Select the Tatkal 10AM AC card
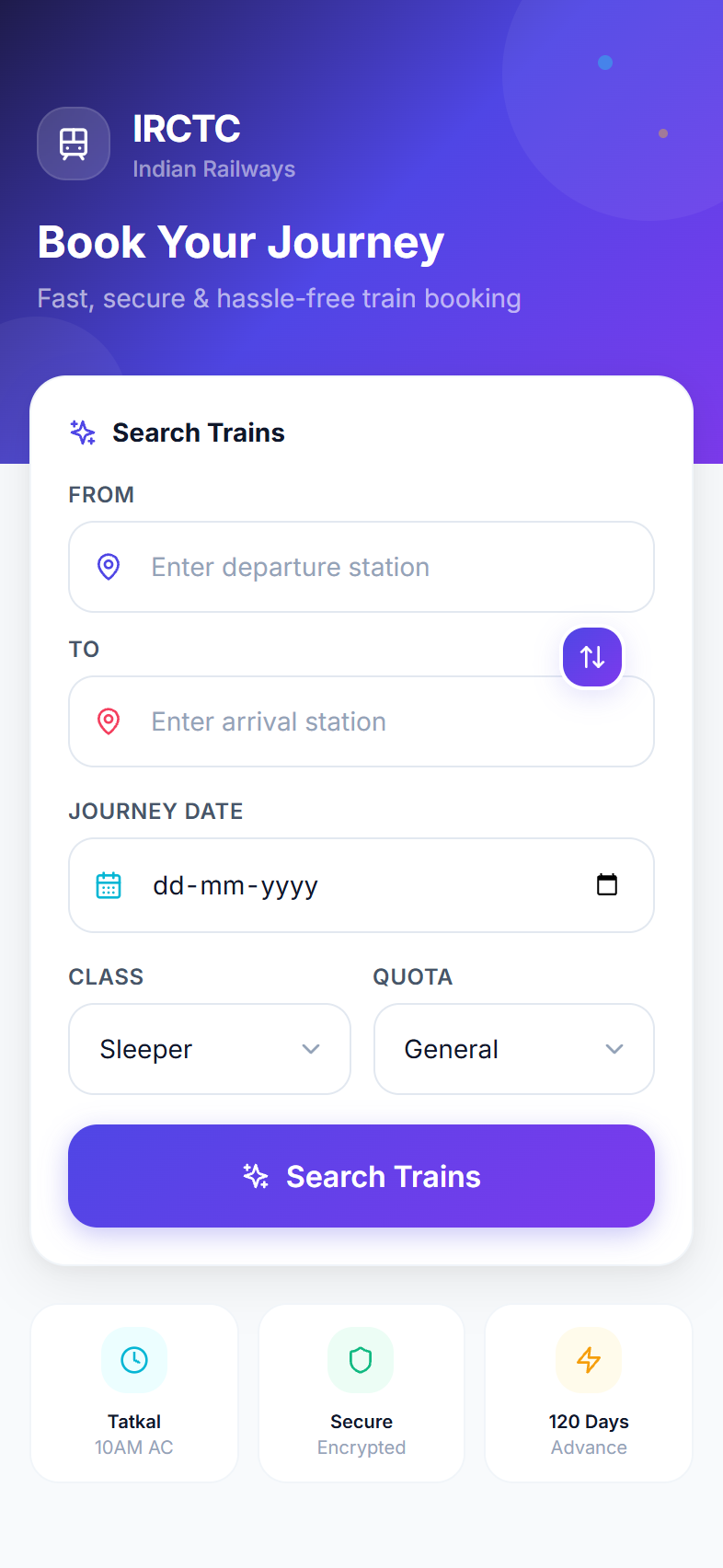The image size is (723, 1568). tap(134, 1392)
